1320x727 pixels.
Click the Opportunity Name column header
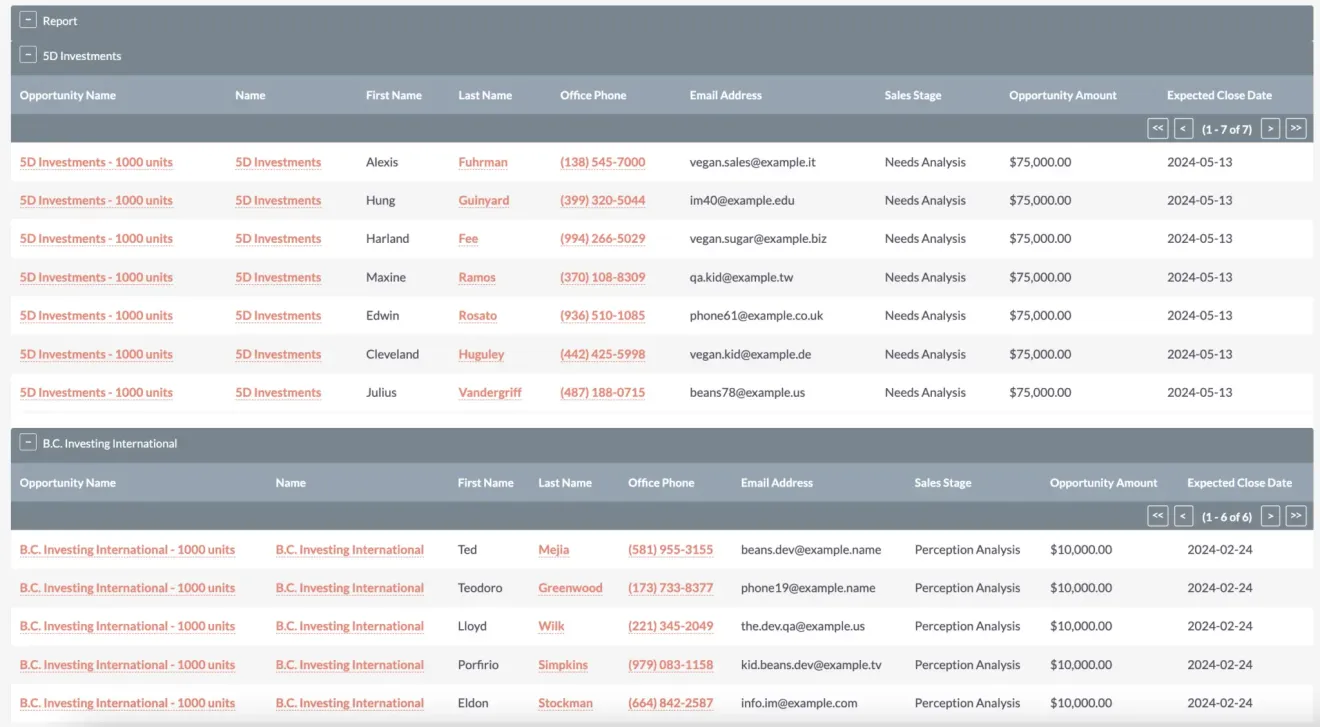pyautogui.click(x=67, y=95)
